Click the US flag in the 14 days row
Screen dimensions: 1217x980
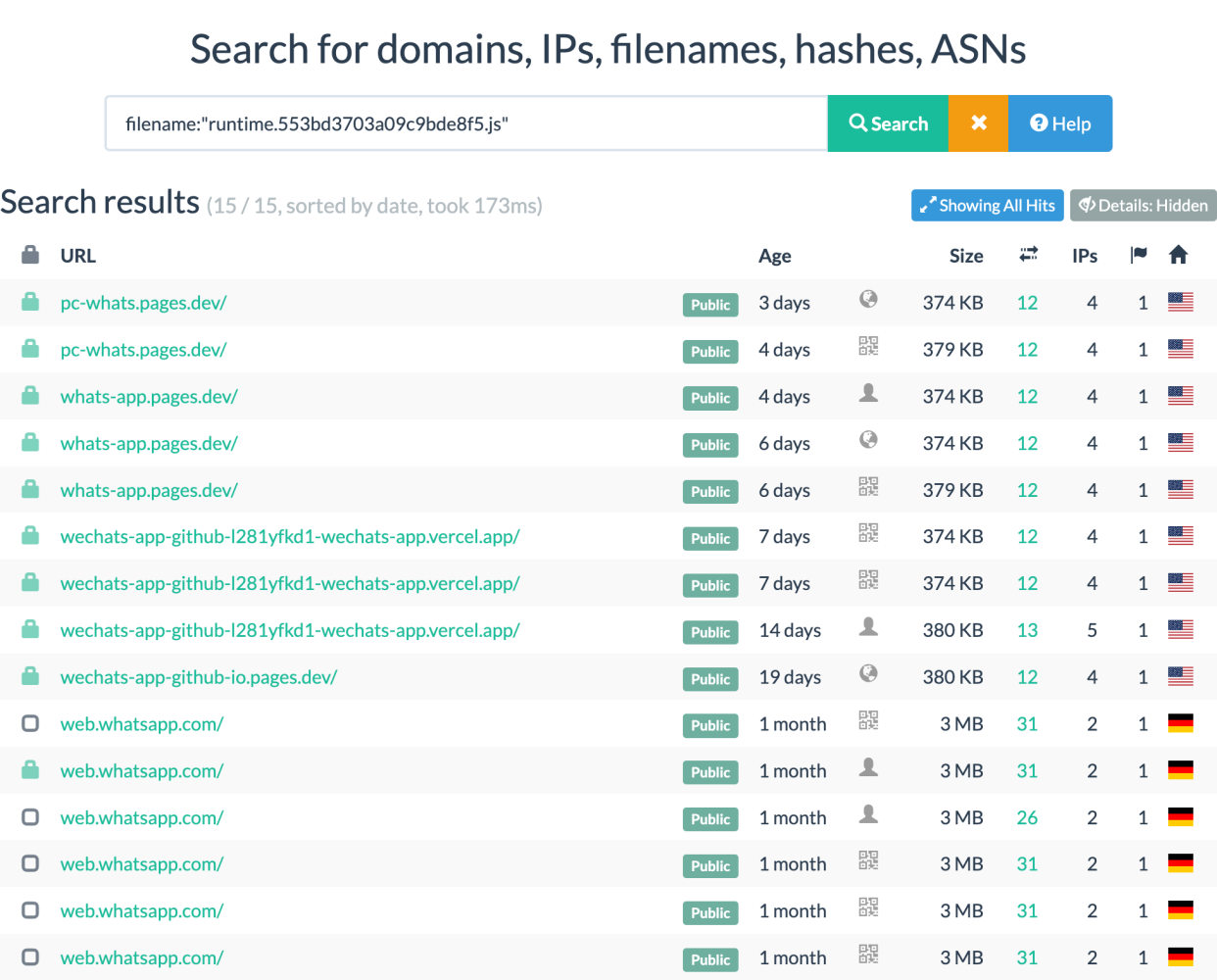pos(1181,629)
